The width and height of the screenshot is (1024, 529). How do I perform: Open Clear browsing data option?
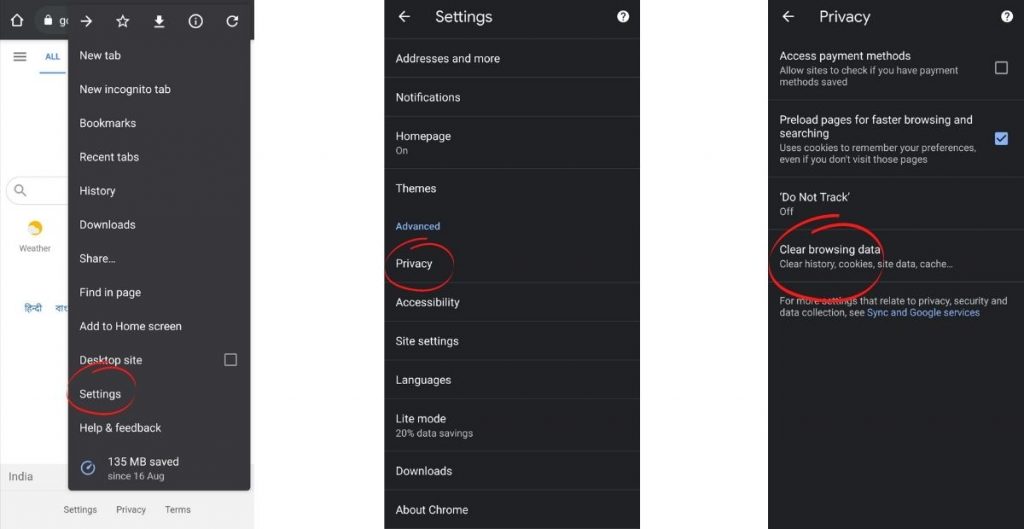(830, 256)
